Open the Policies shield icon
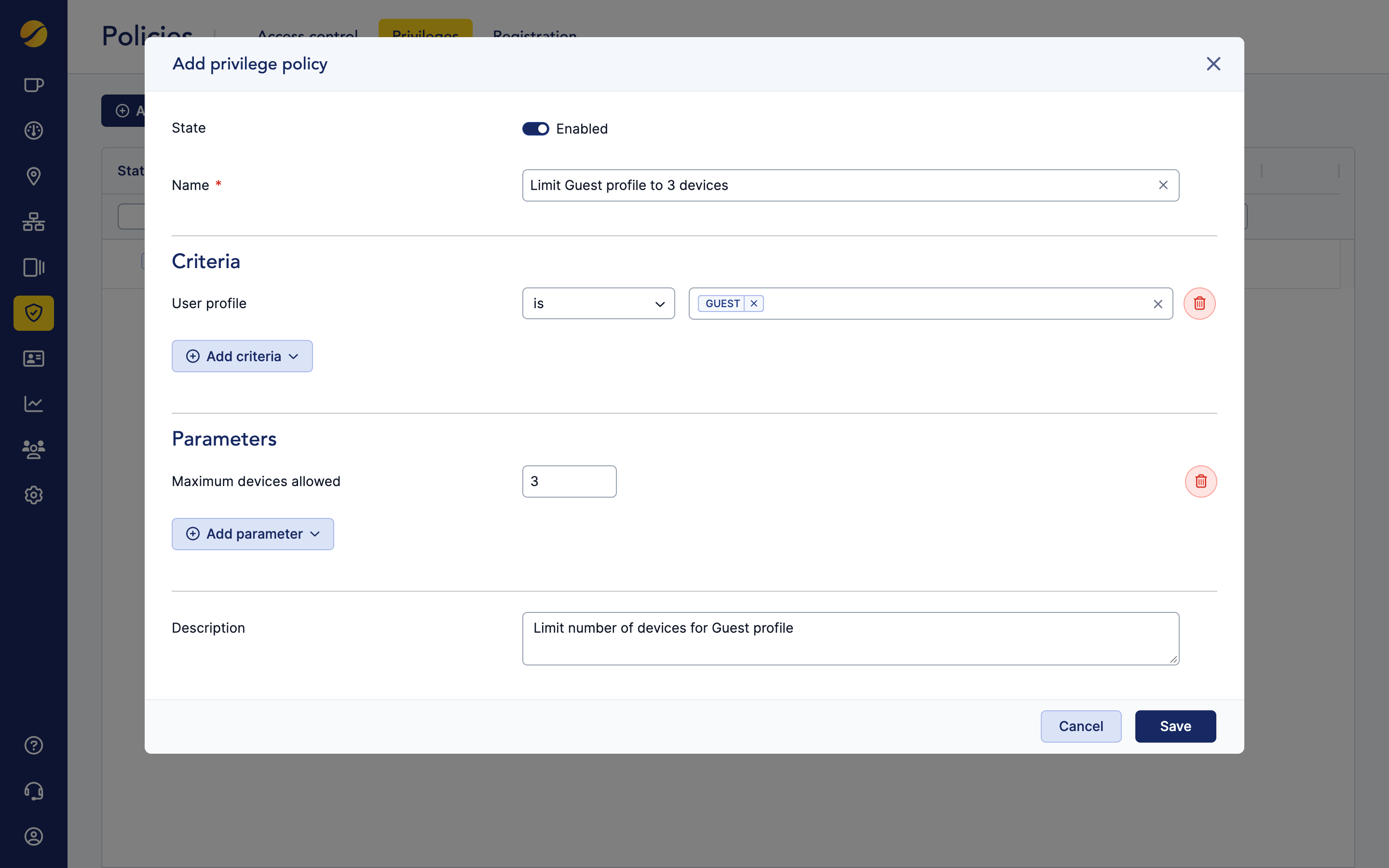Image resolution: width=1389 pixels, height=868 pixels. coord(33,313)
